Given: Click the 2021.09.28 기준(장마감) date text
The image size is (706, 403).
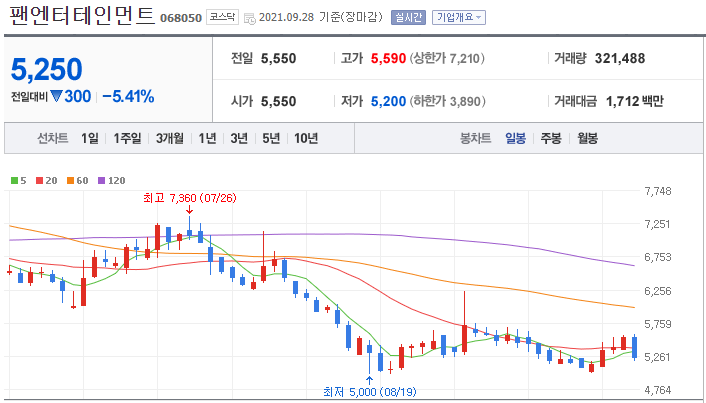Looking at the screenshot, I should 321,18.
